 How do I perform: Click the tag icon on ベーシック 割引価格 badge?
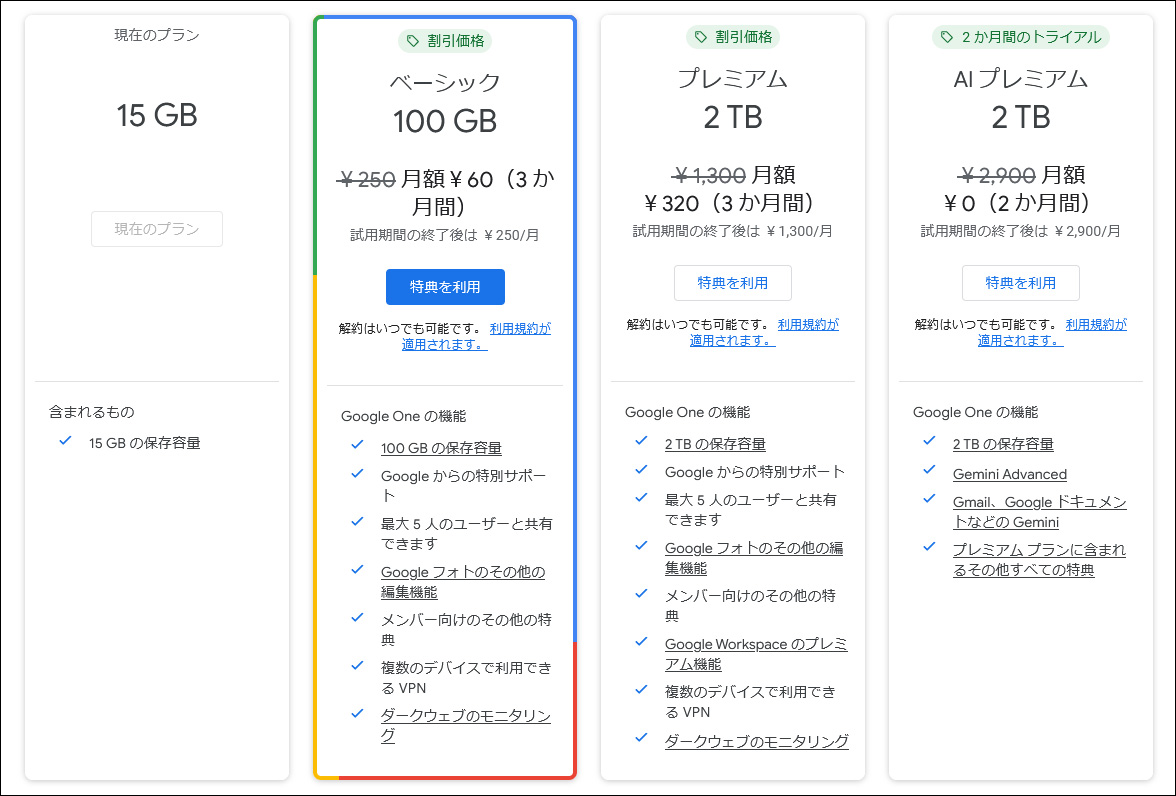click(412, 41)
